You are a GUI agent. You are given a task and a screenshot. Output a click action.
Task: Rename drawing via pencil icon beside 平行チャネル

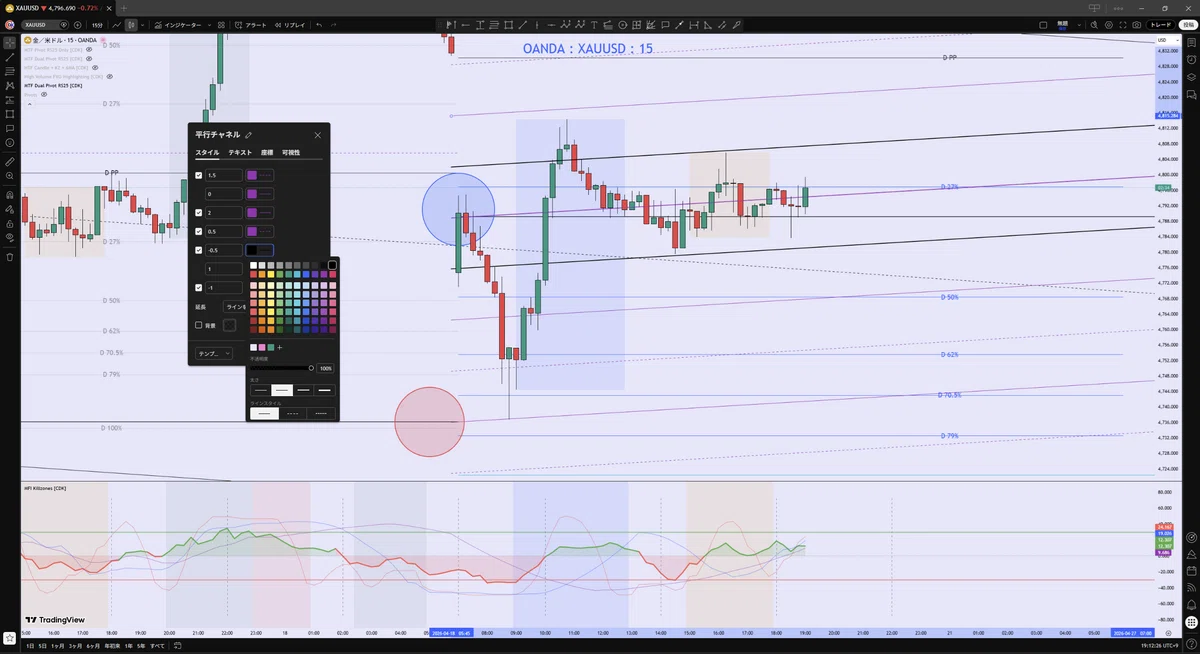point(248,135)
